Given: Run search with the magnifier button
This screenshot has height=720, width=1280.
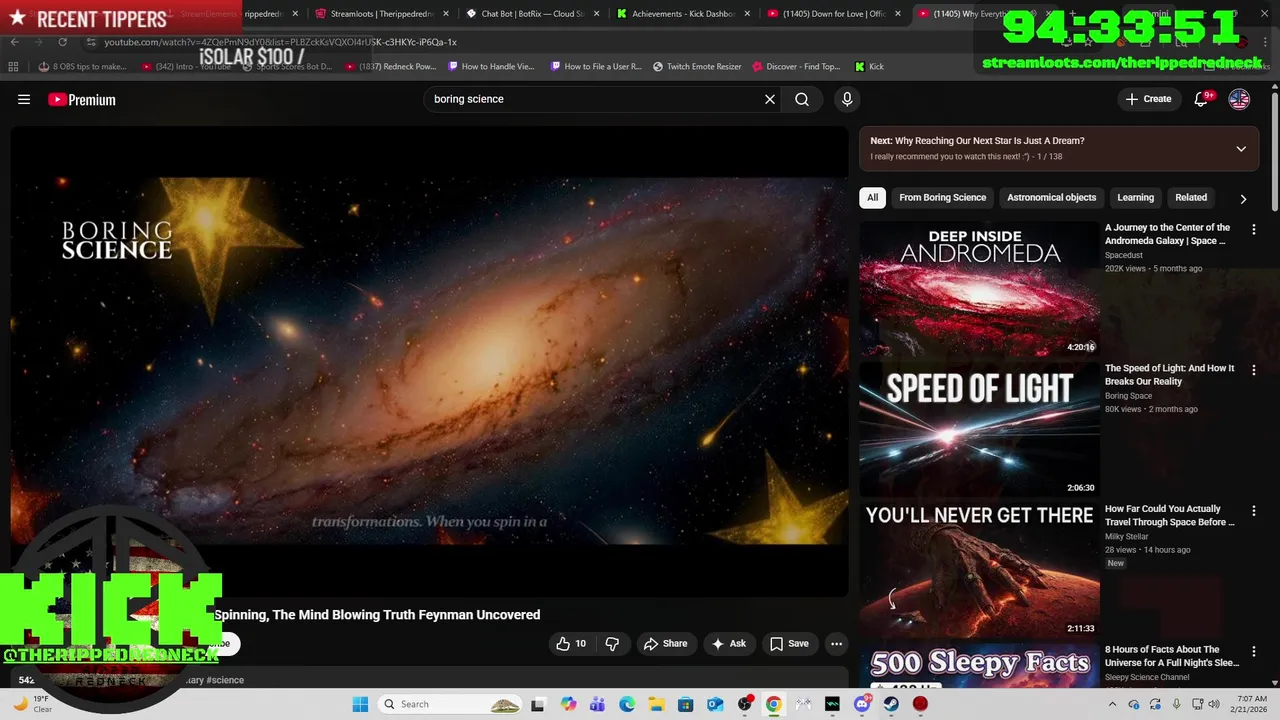Looking at the screenshot, I should point(802,99).
